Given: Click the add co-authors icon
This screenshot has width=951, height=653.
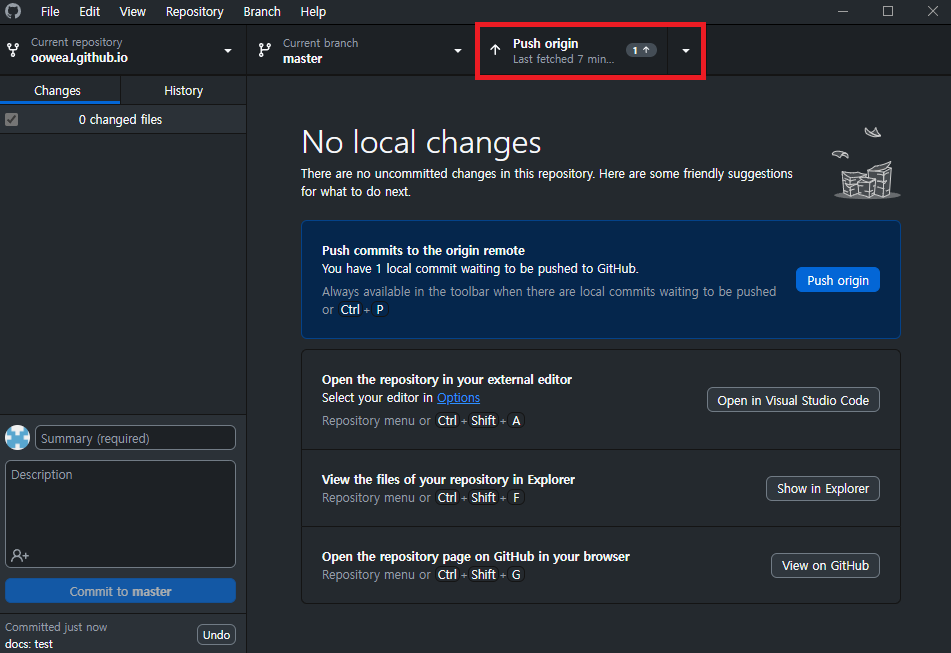Looking at the screenshot, I should 20,555.
